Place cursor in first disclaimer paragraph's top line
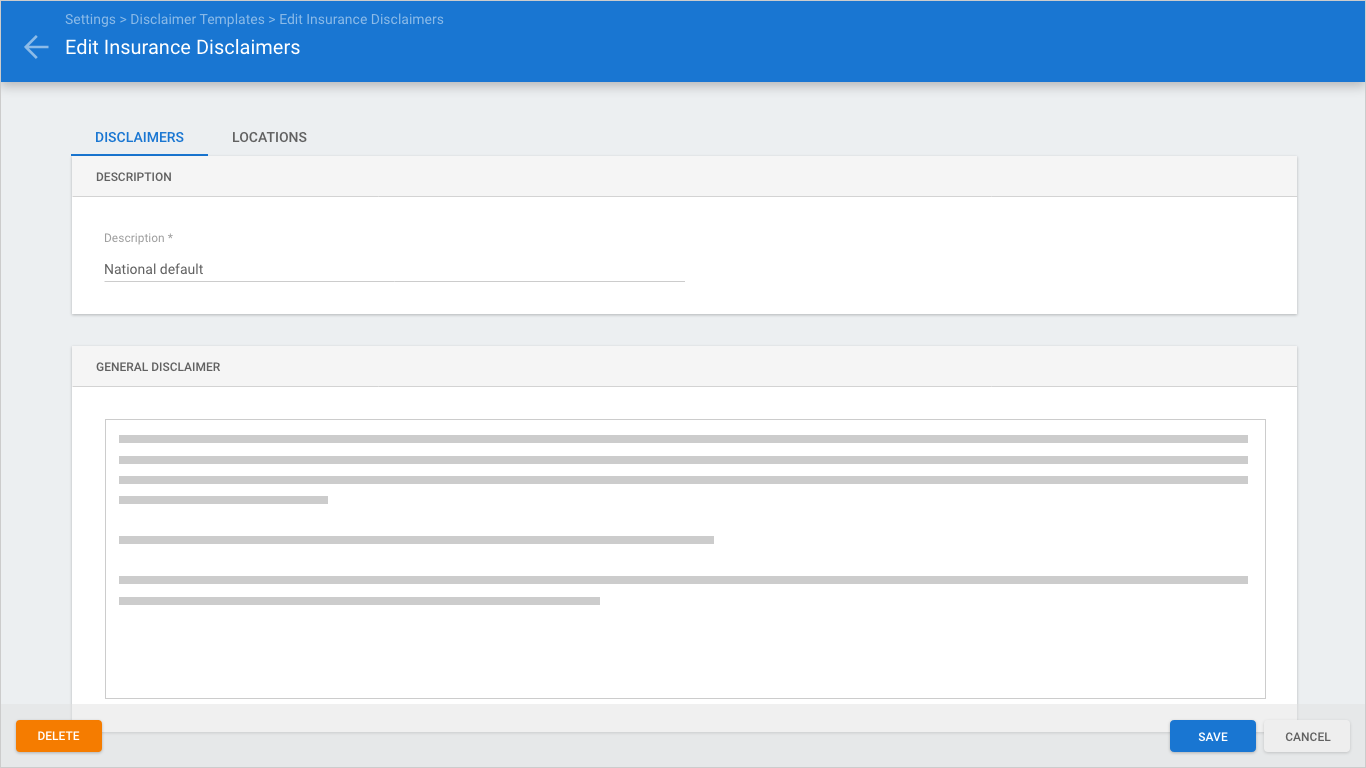The height and width of the screenshot is (768, 1366). click(x=682, y=439)
